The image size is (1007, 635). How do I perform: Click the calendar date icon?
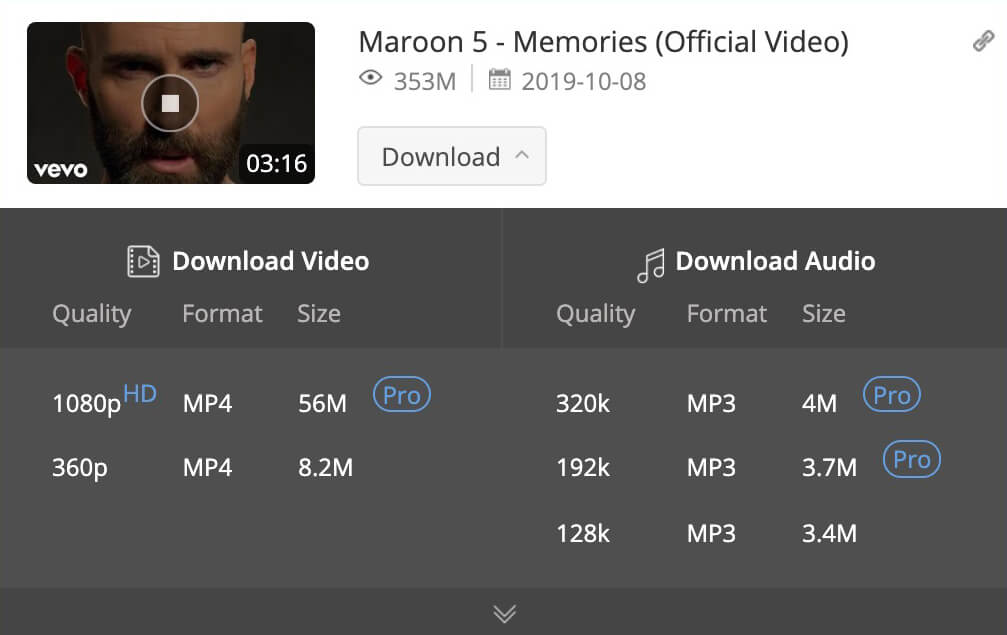(499, 79)
